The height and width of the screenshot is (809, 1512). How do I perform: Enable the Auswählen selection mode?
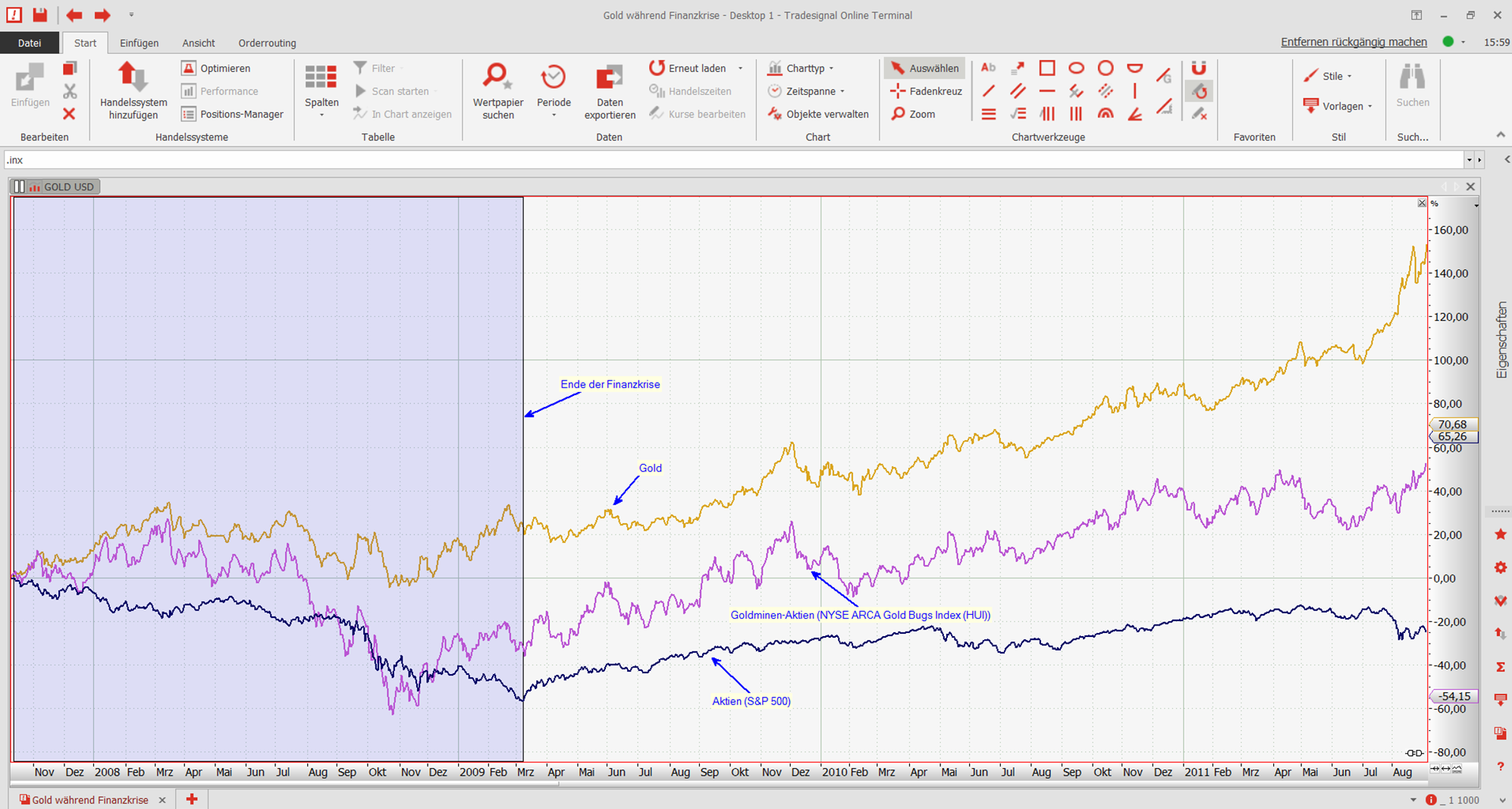[x=924, y=68]
